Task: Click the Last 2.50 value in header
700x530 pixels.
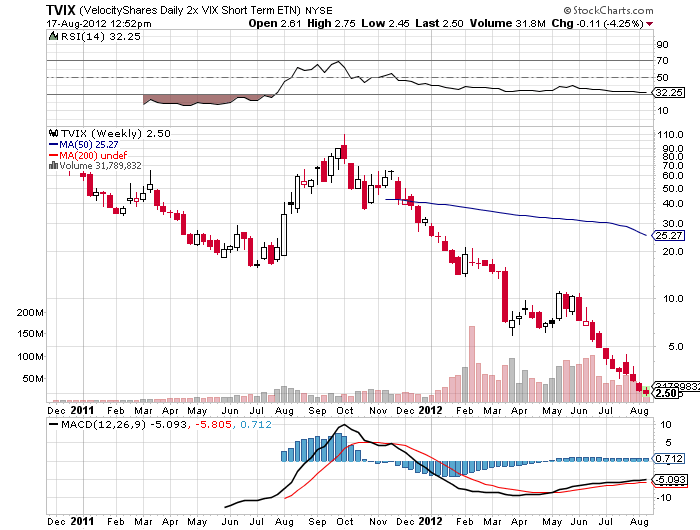Action: [439, 23]
